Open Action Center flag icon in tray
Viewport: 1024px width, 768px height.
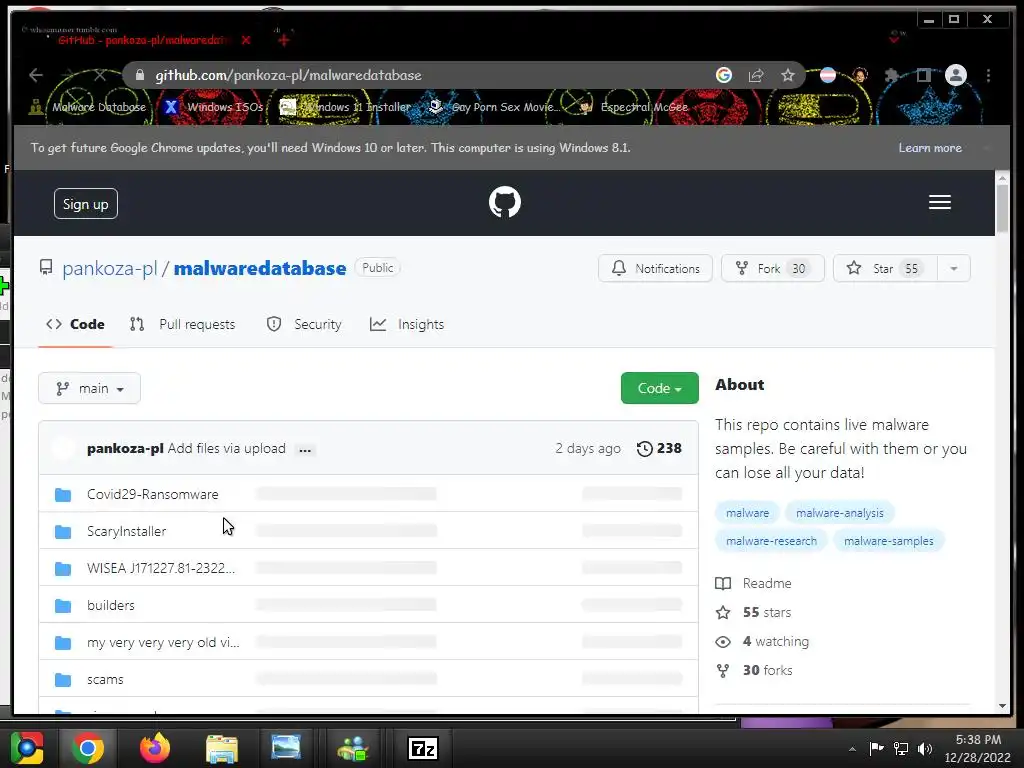coord(876,749)
